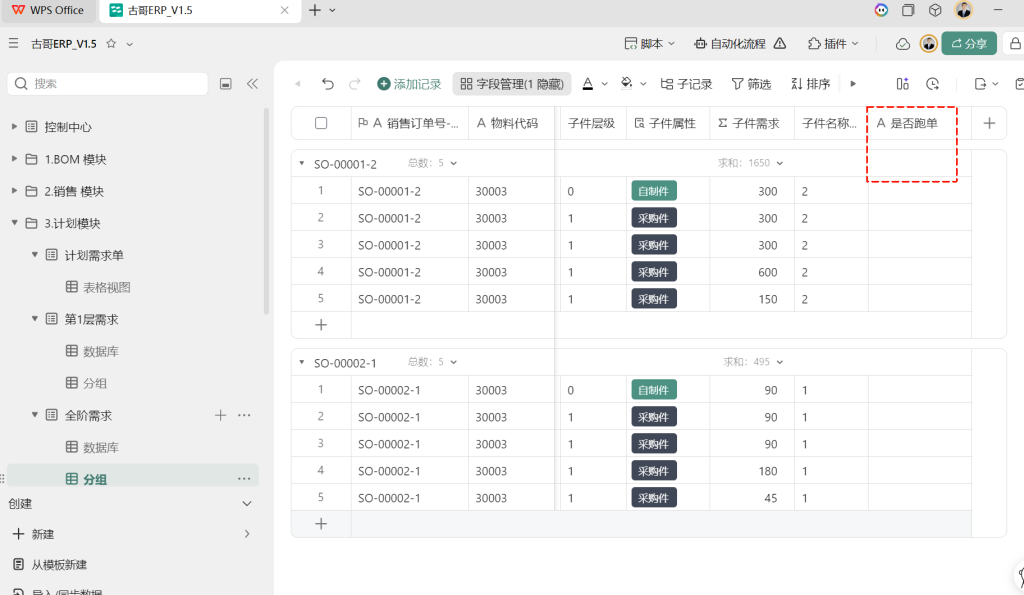Click the 物料代码 column header
The image size is (1024, 595).
[511, 123]
